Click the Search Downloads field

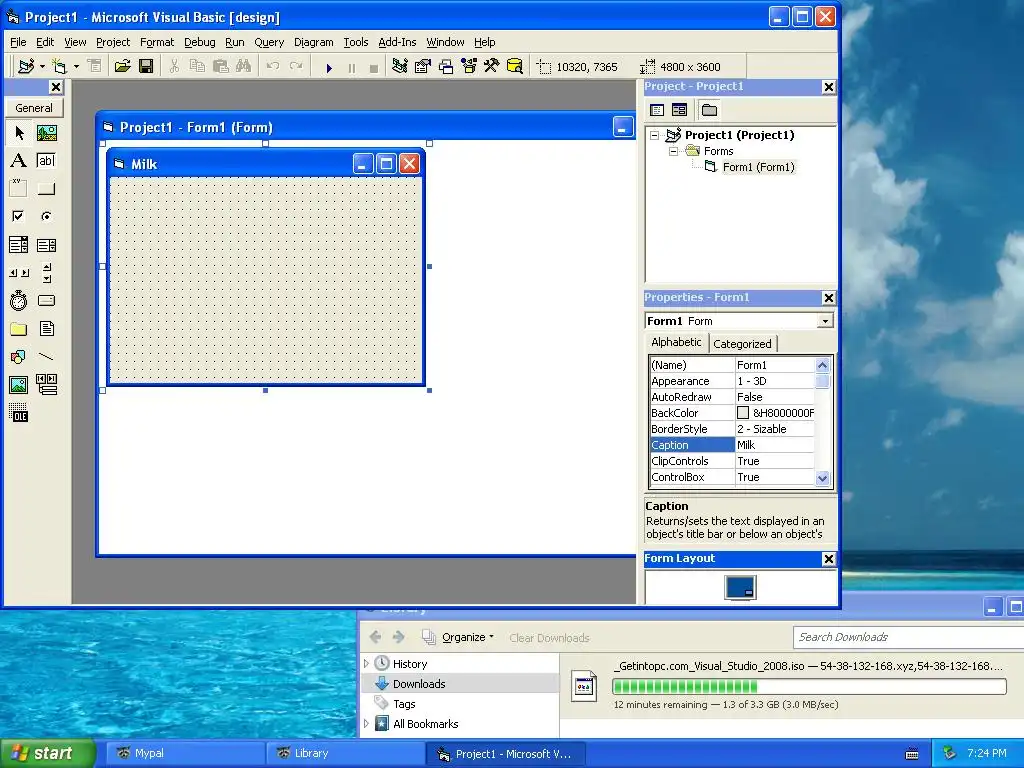pyautogui.click(x=908, y=637)
